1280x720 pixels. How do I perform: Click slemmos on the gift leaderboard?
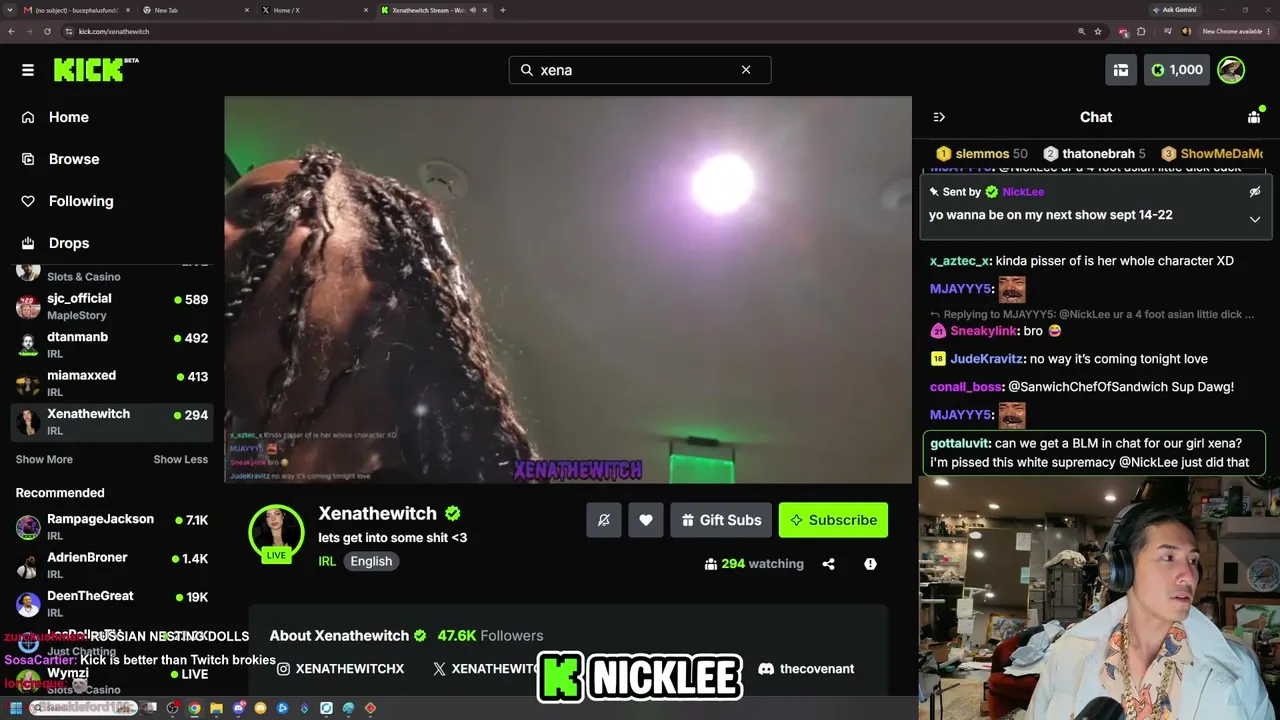pos(982,154)
